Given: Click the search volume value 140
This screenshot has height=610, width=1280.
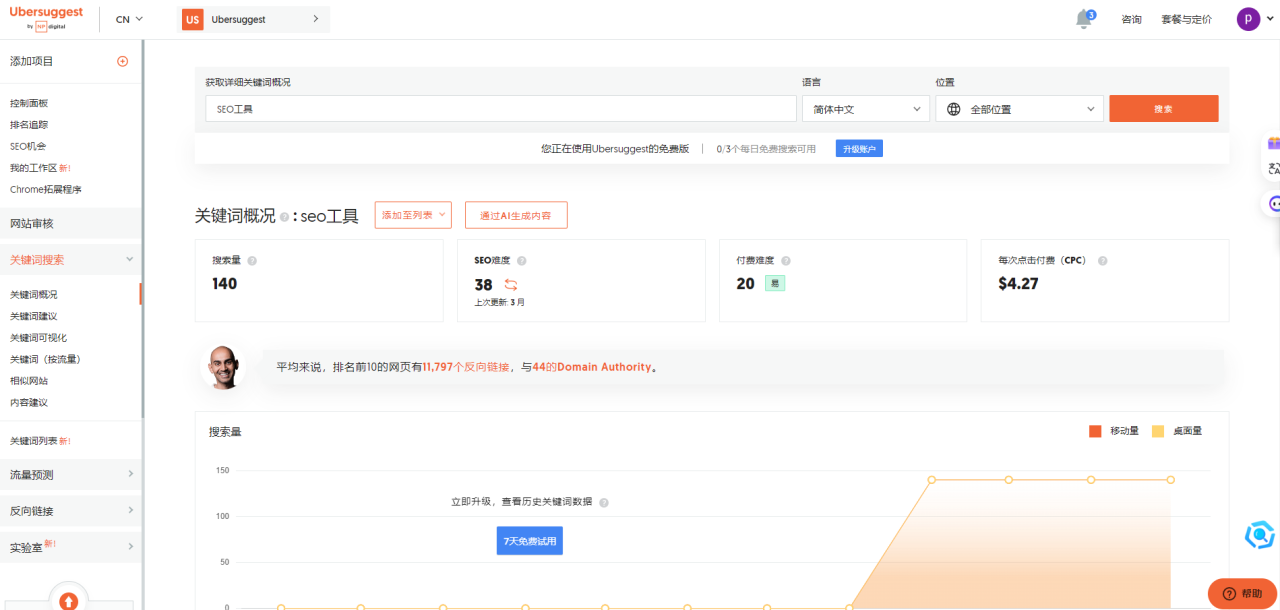Looking at the screenshot, I should 225,284.
